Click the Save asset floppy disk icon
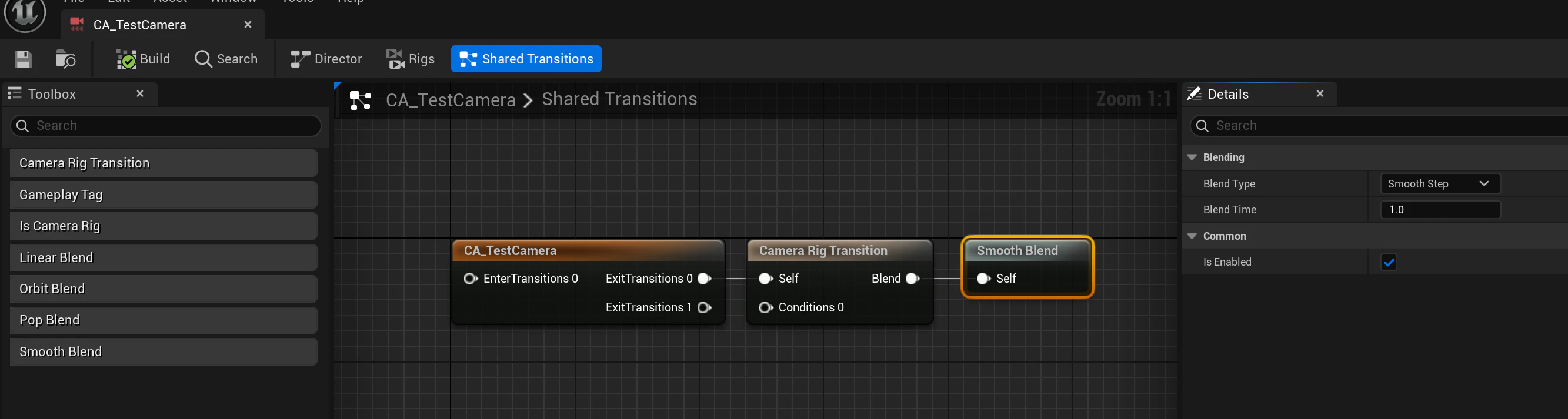Viewport: 1568px width, 419px height. pyautogui.click(x=23, y=59)
